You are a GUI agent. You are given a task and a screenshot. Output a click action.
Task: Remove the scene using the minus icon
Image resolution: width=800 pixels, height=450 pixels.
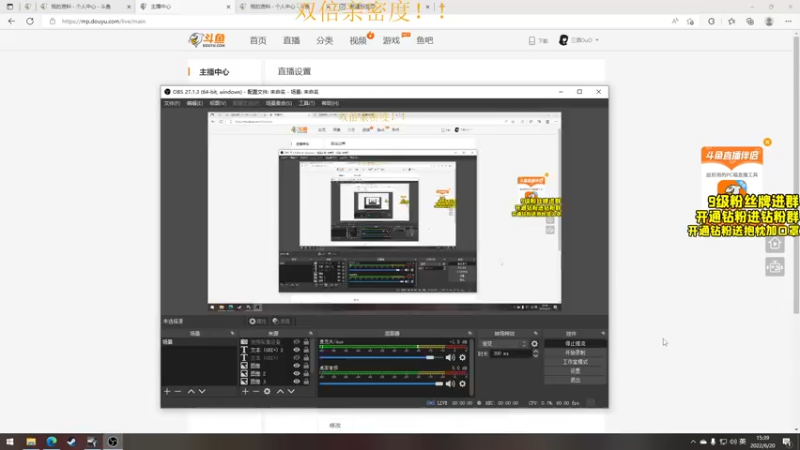click(x=178, y=391)
